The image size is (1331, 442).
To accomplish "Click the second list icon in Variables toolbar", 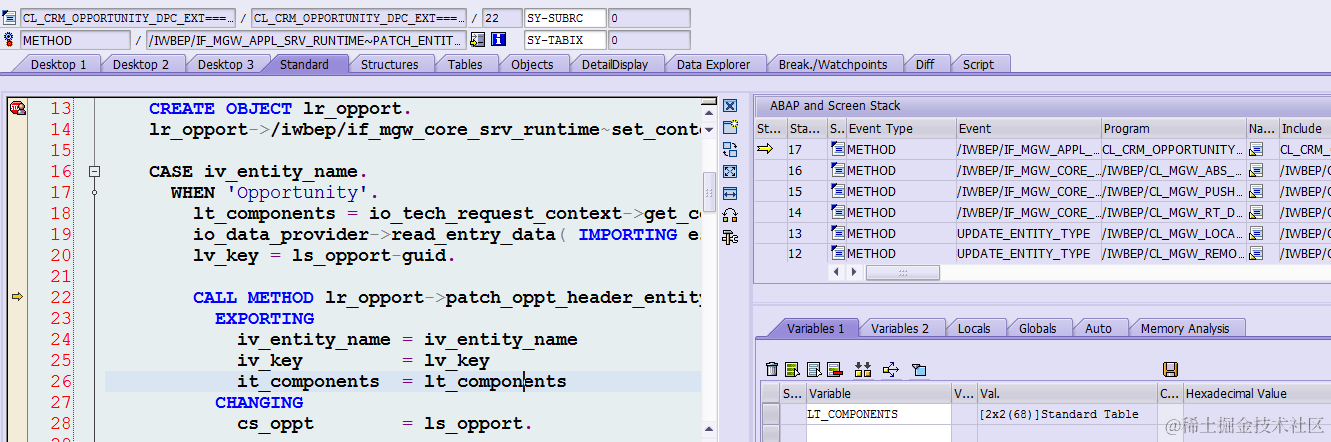I will pyautogui.click(x=814, y=369).
